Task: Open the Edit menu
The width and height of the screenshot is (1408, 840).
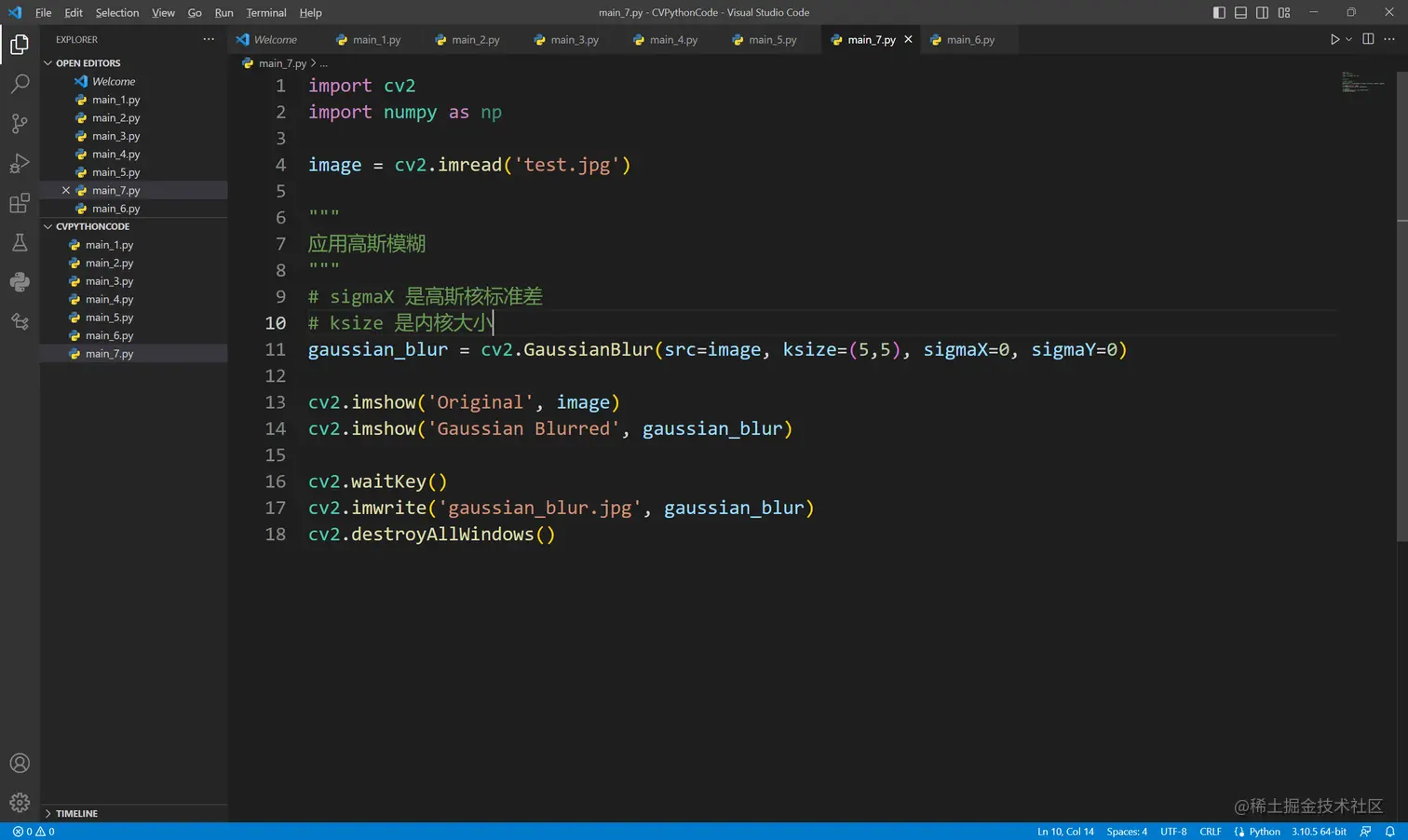Action: (x=74, y=12)
